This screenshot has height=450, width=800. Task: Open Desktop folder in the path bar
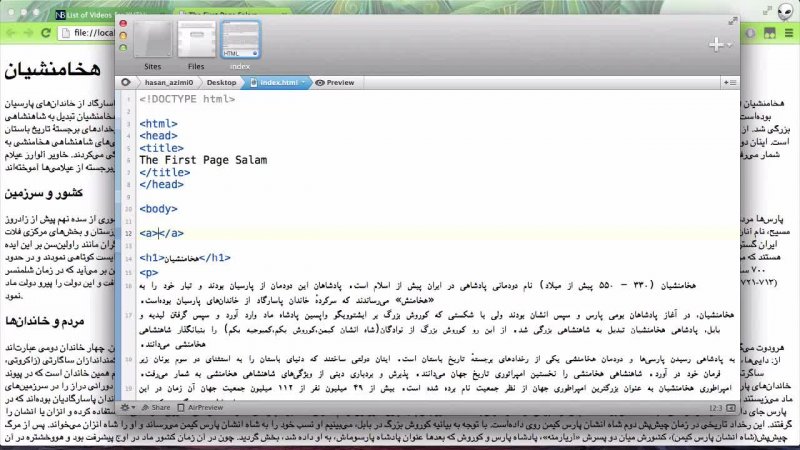[x=221, y=82]
